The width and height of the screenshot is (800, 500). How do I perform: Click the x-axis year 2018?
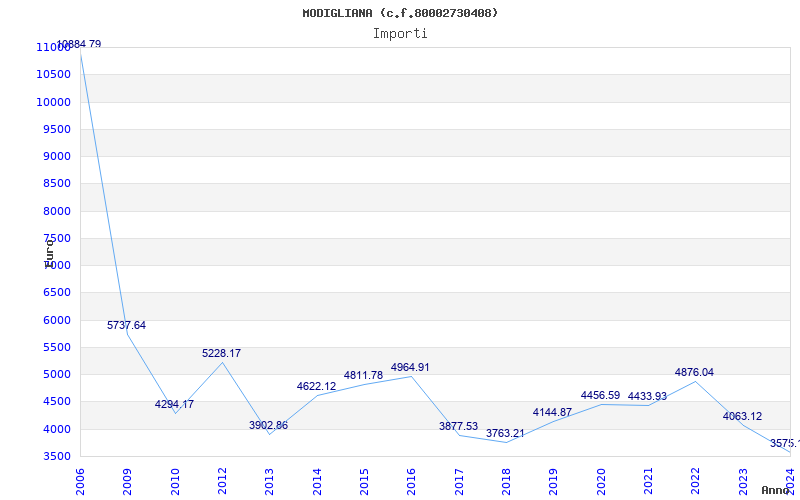tap(506, 482)
